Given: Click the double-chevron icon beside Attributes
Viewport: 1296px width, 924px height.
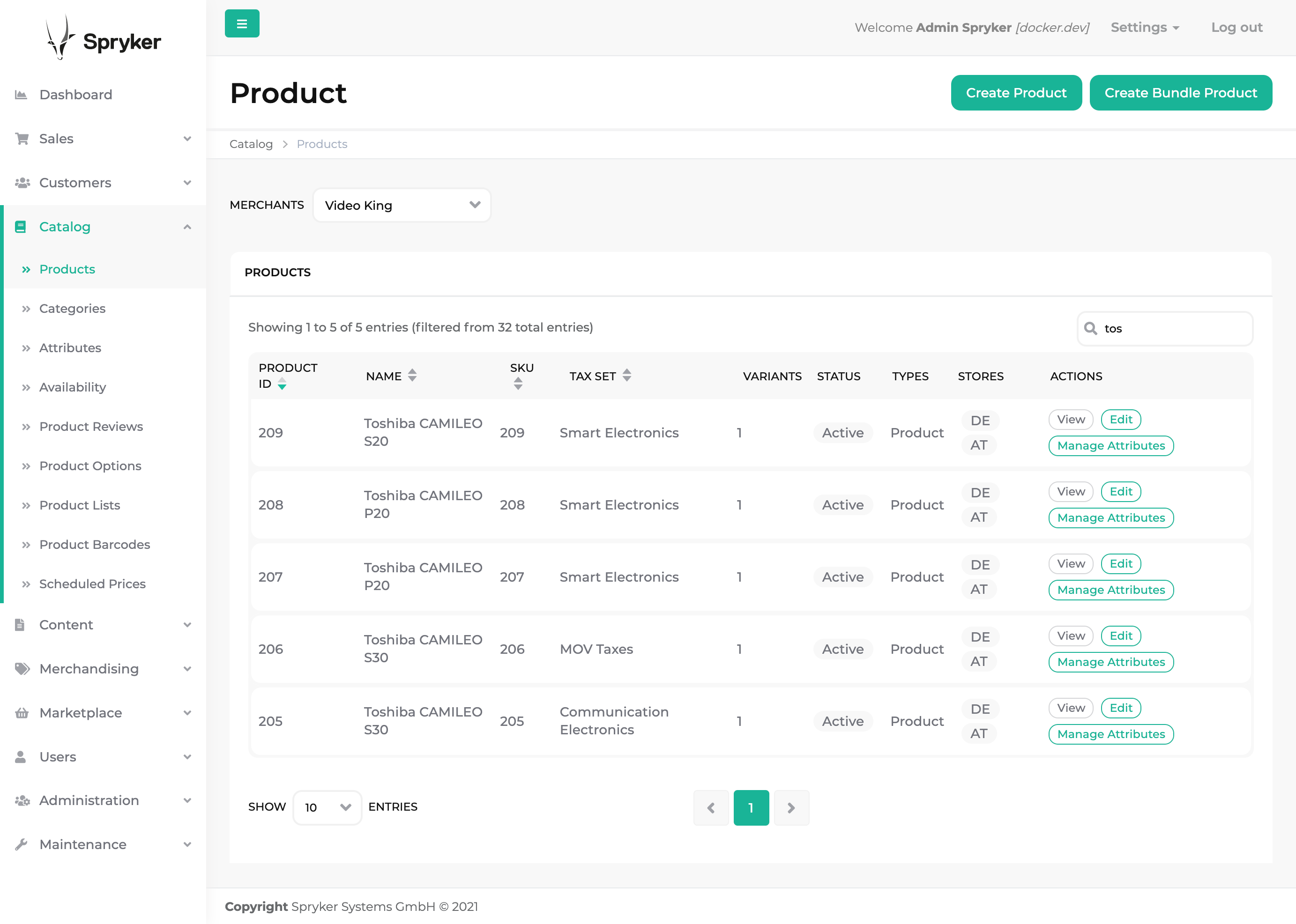Looking at the screenshot, I should (26, 348).
